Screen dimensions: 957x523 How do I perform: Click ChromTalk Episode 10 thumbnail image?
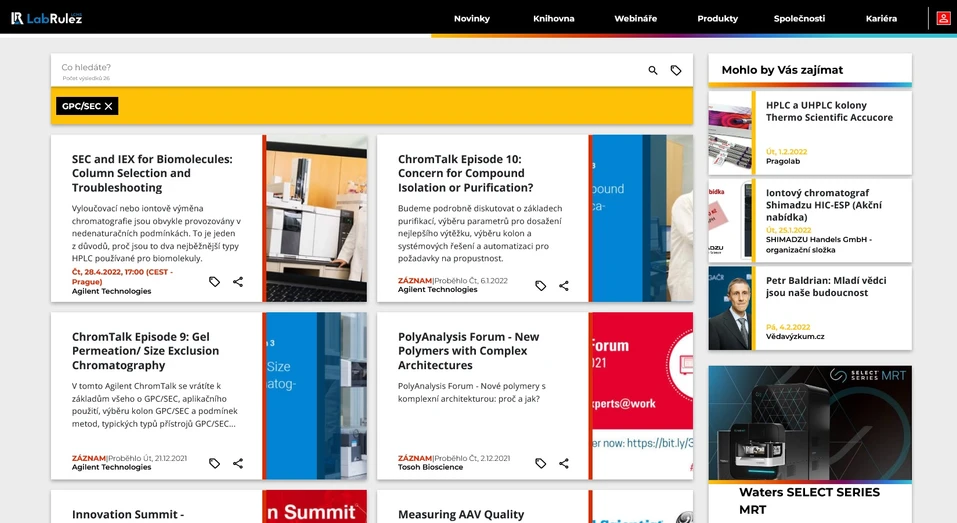(643, 218)
